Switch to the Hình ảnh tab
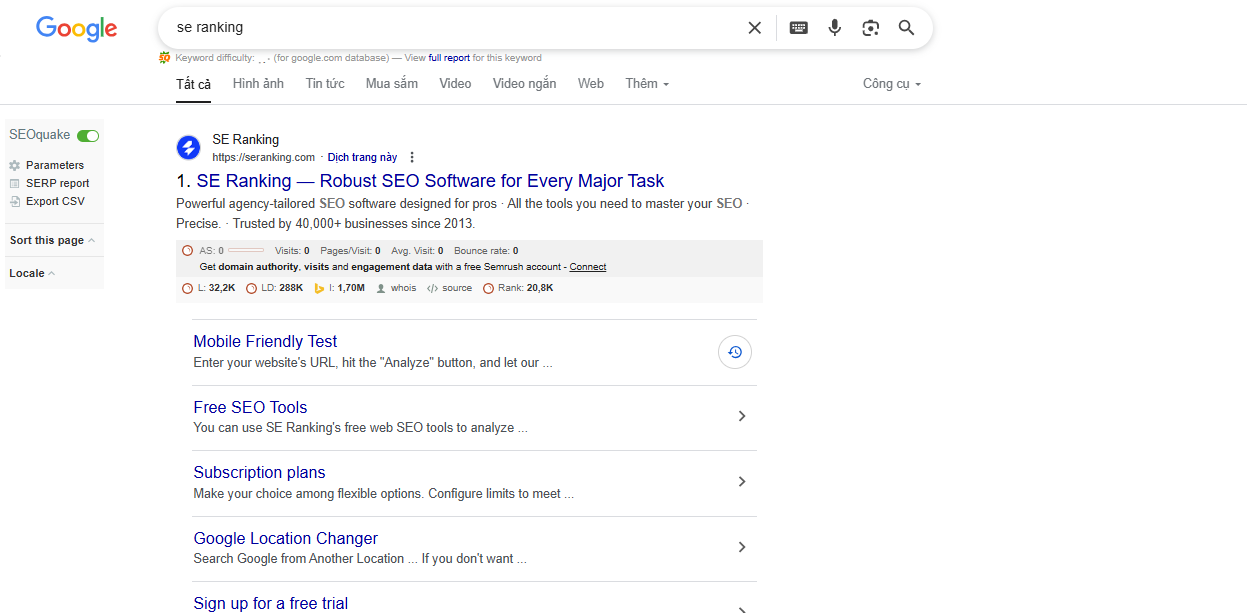This screenshot has width=1247, height=613. (258, 84)
